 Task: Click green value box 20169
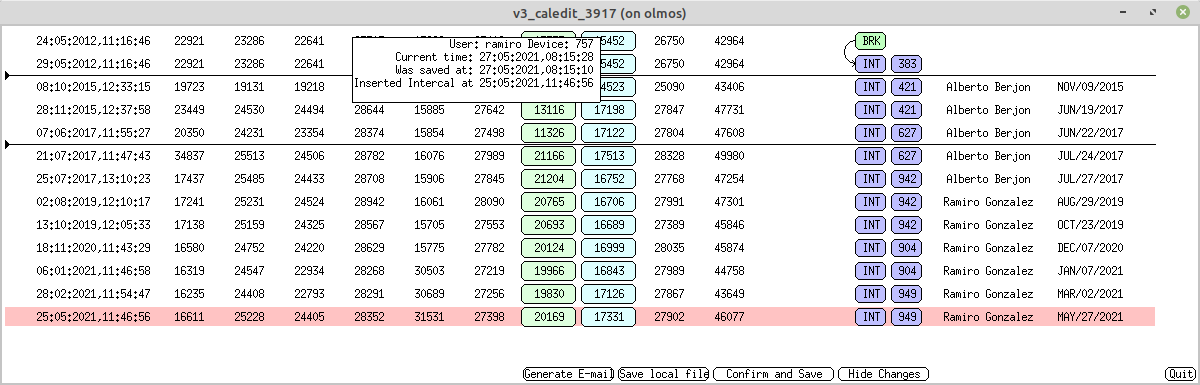coord(549,316)
